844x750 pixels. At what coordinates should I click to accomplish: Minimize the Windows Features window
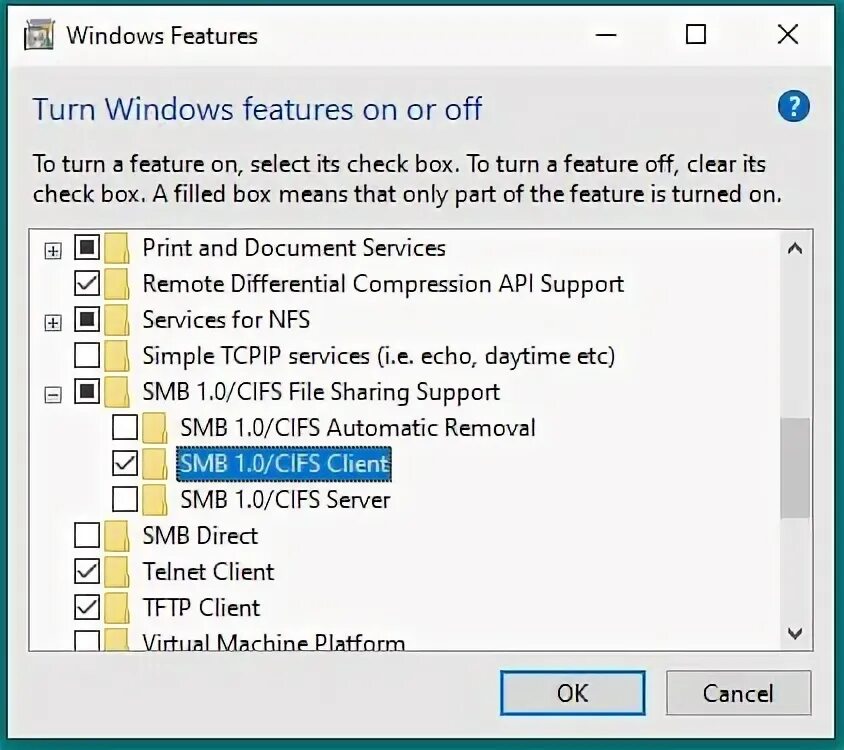pos(606,35)
